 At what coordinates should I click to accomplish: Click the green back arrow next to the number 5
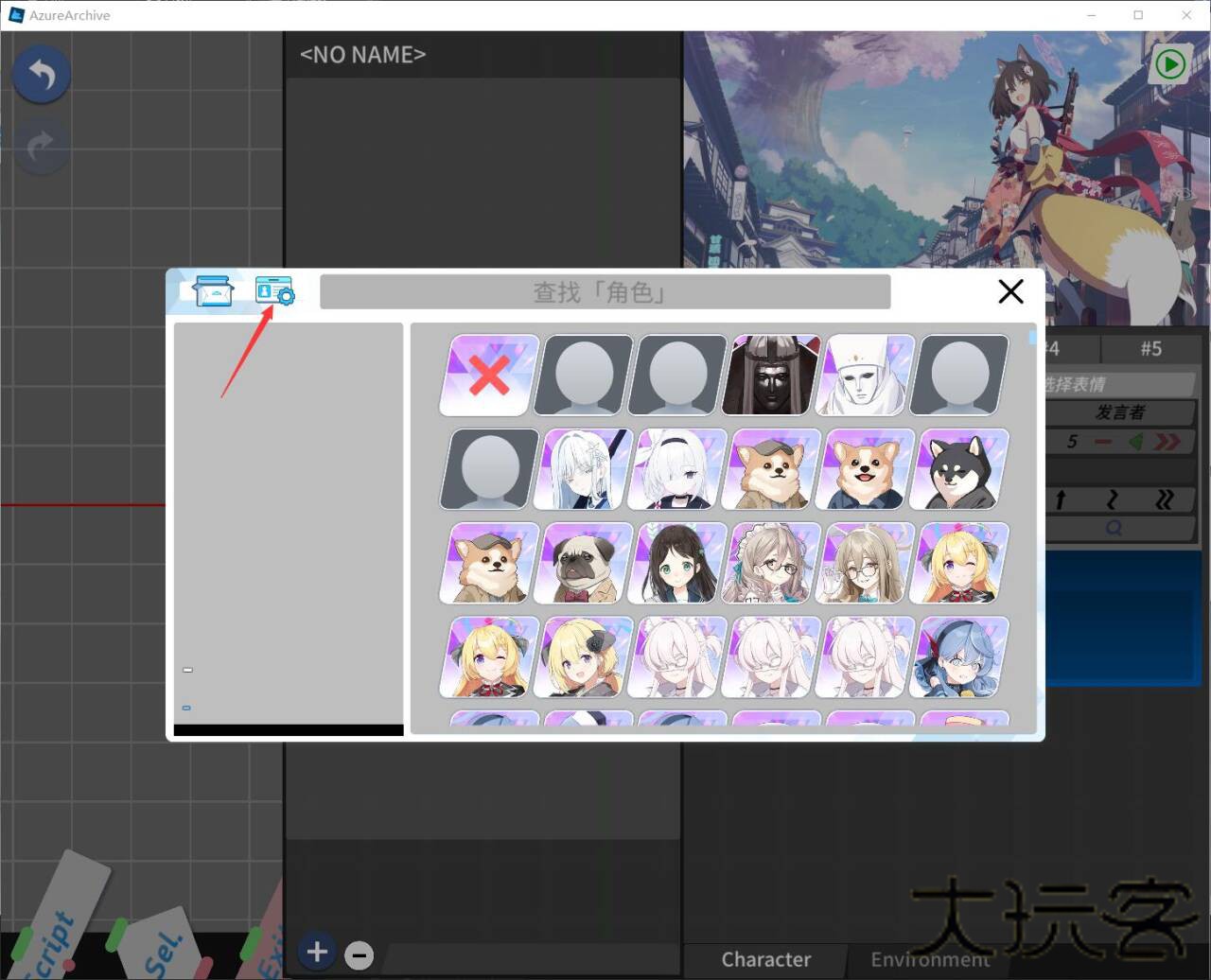1134,441
